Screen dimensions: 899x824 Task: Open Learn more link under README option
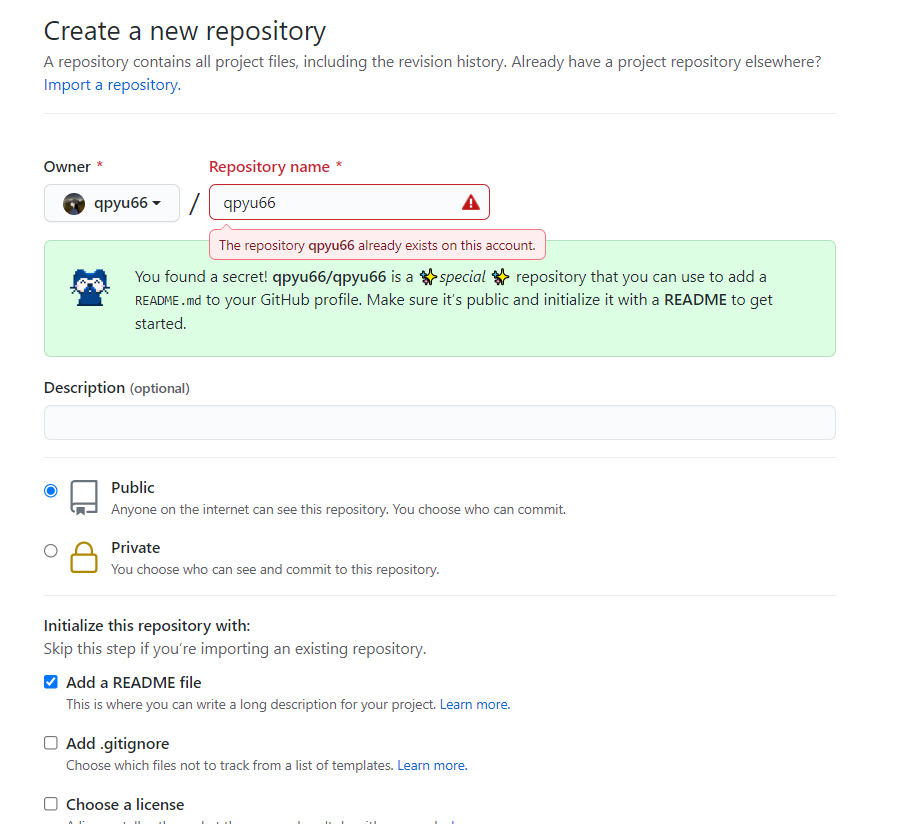pyautogui.click(x=475, y=704)
